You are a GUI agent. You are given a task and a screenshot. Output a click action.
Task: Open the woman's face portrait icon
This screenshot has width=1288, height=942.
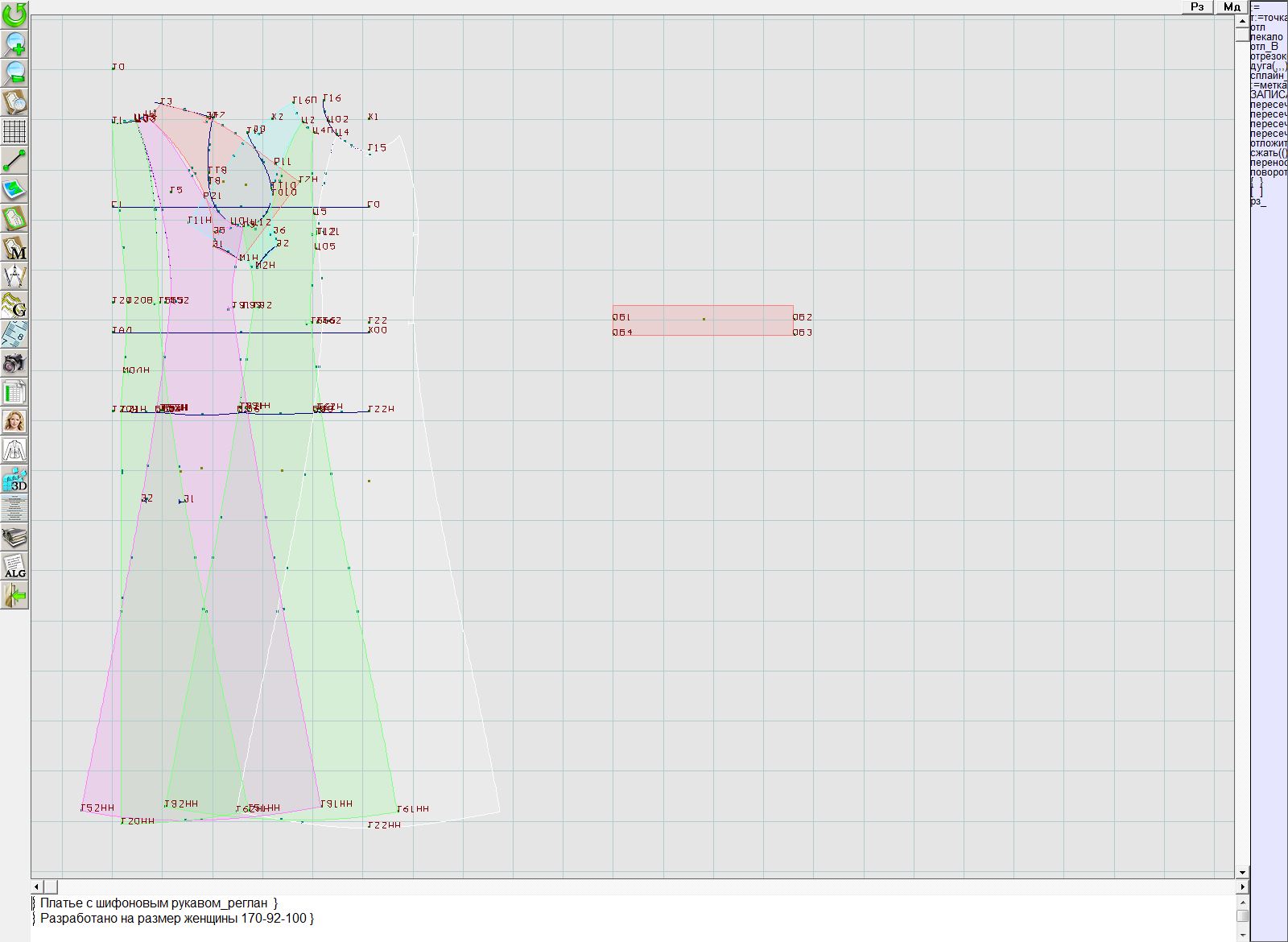14,421
